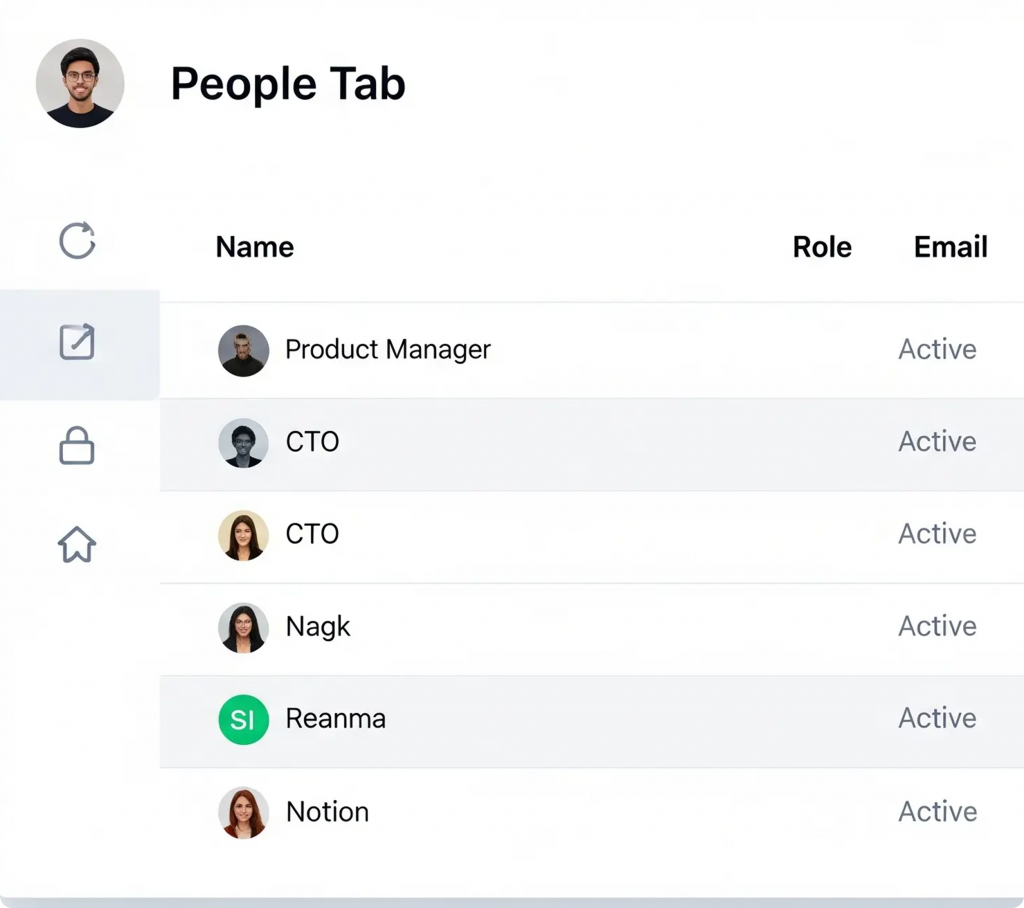Viewport: 1024px width, 908px height.
Task: Click the Email column header
Action: point(950,247)
